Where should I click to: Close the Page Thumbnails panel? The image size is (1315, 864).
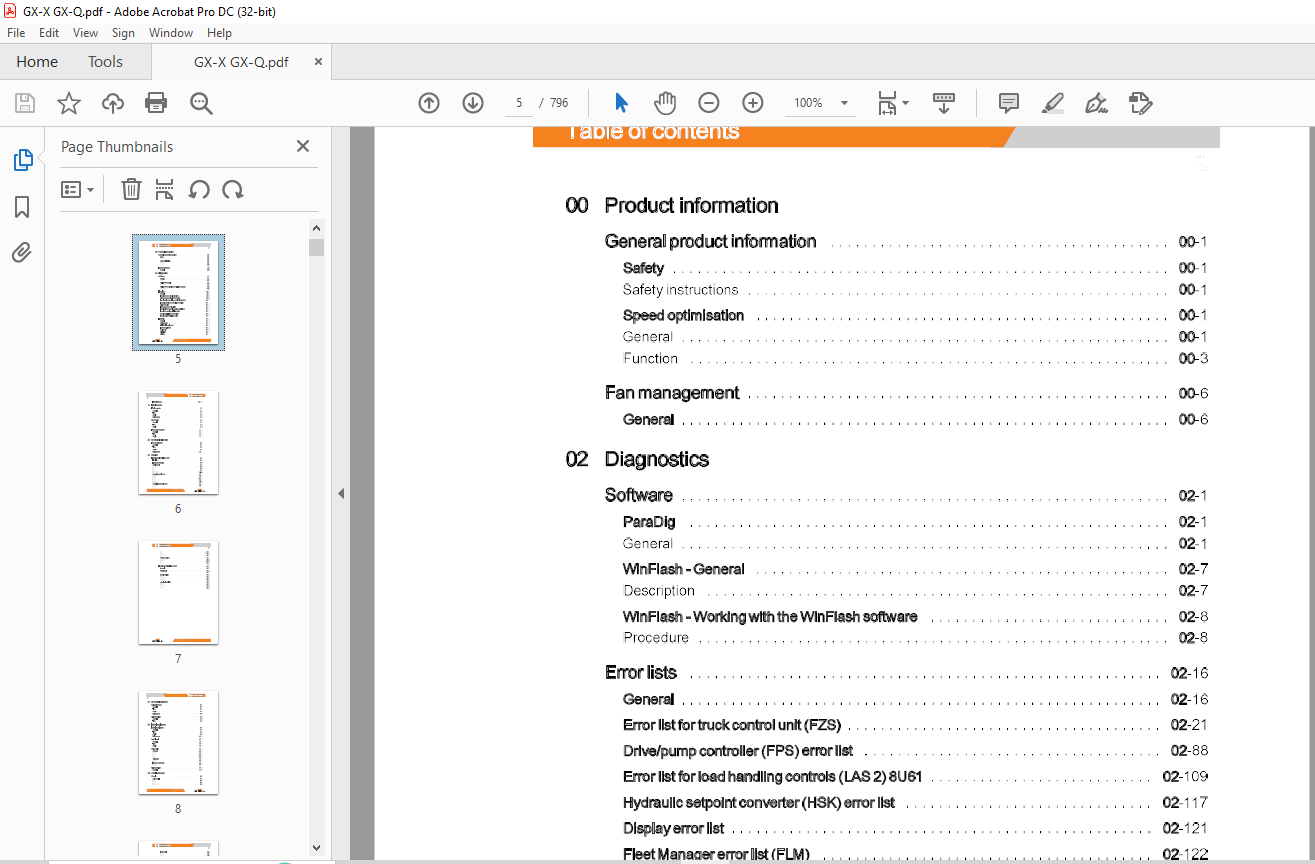pyautogui.click(x=303, y=146)
